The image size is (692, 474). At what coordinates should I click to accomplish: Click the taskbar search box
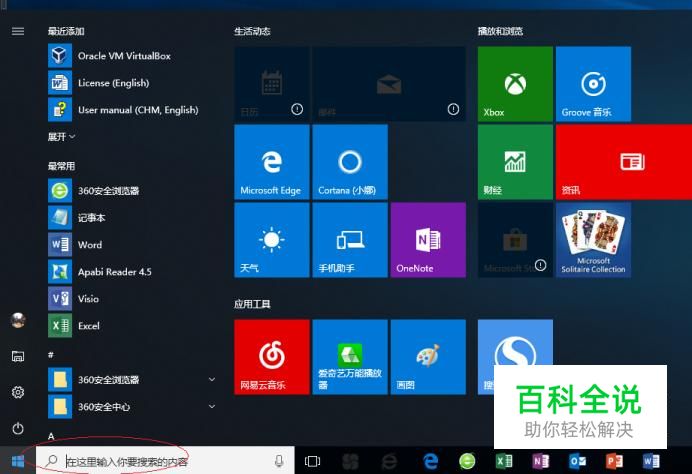coord(165,462)
